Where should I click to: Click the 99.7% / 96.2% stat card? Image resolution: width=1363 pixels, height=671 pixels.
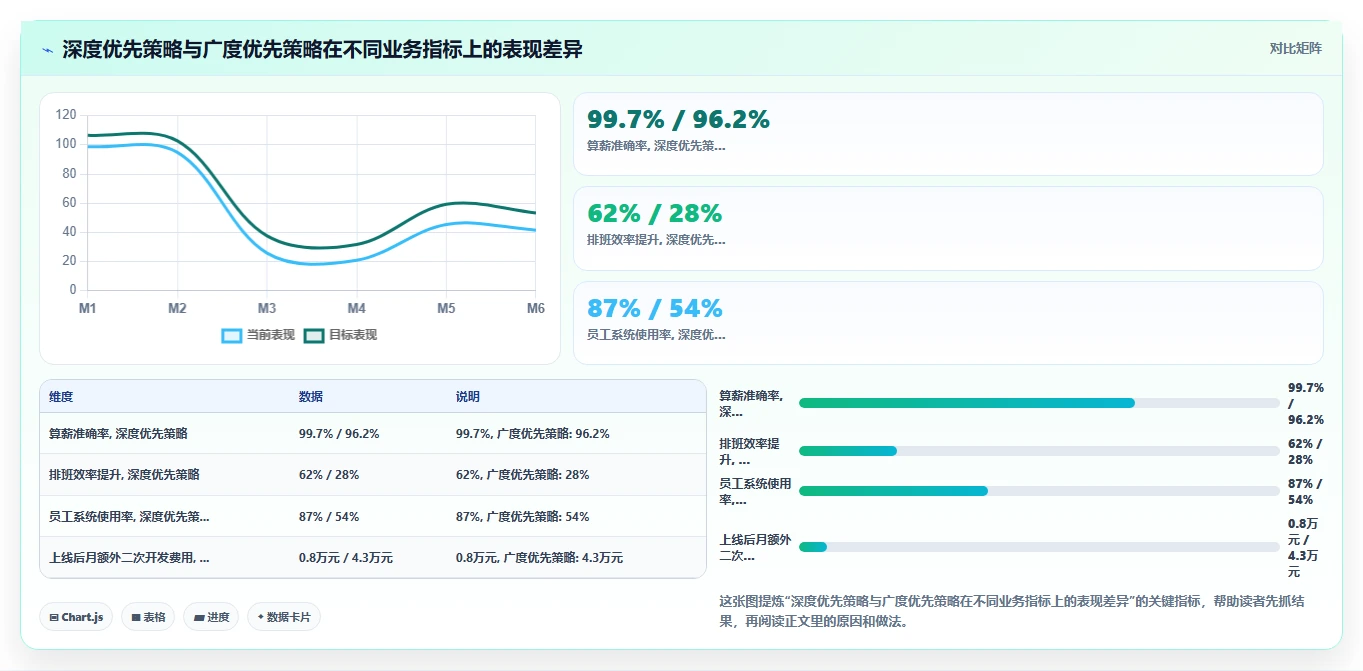pos(948,134)
